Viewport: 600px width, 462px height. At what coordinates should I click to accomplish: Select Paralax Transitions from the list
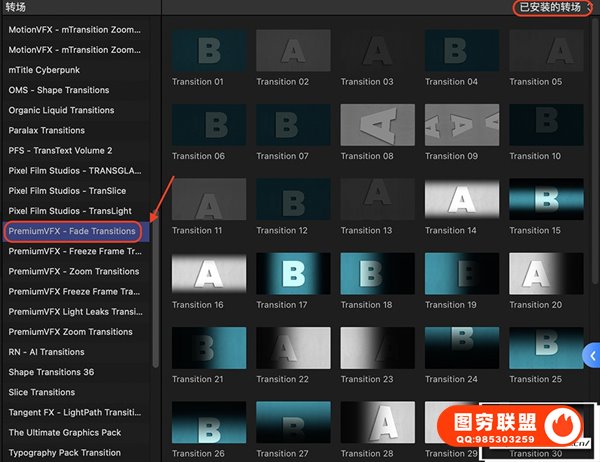47,130
